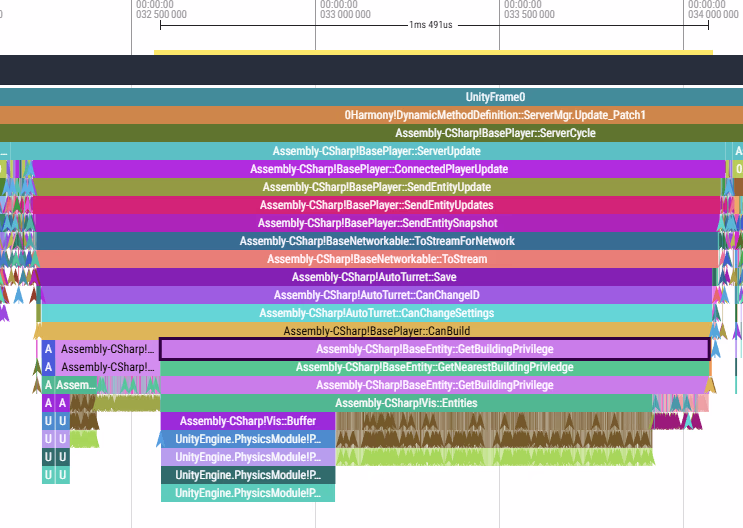Select the salmon BaseNetworkable::ToStream slice
Viewport: 743px width, 528px height.
(377, 259)
